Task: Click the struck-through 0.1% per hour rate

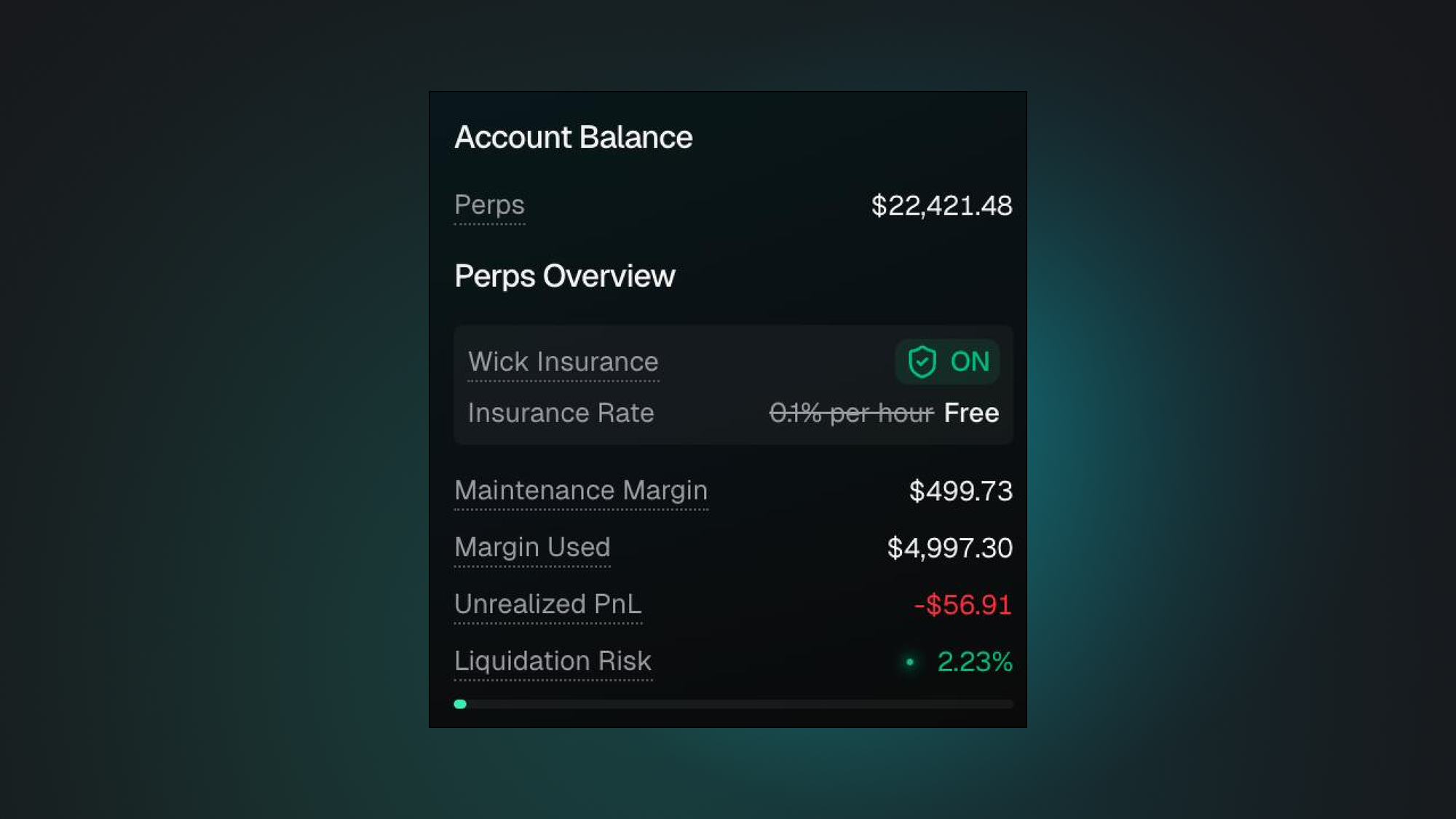Action: tap(851, 414)
